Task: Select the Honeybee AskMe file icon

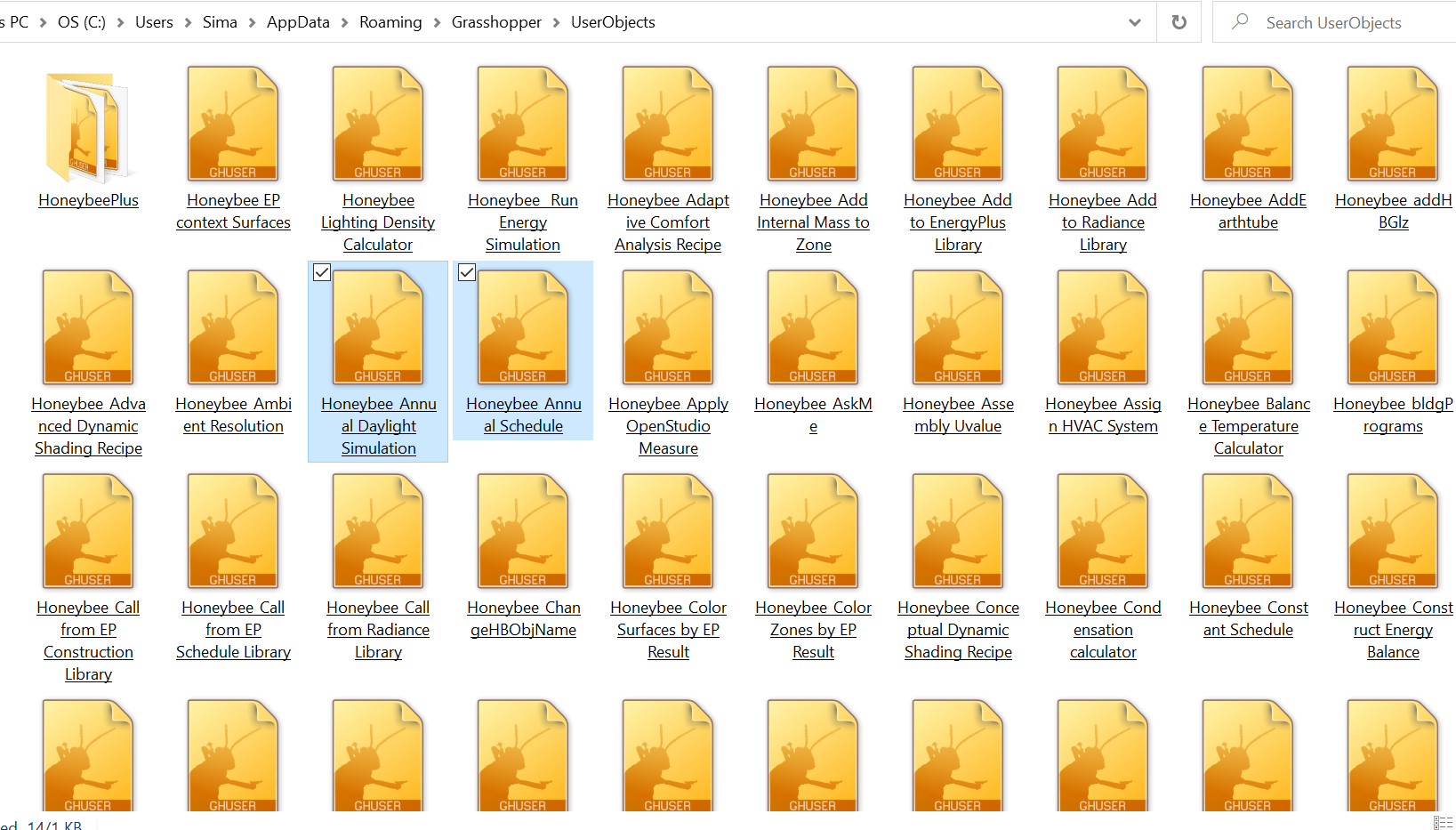Action: [813, 327]
